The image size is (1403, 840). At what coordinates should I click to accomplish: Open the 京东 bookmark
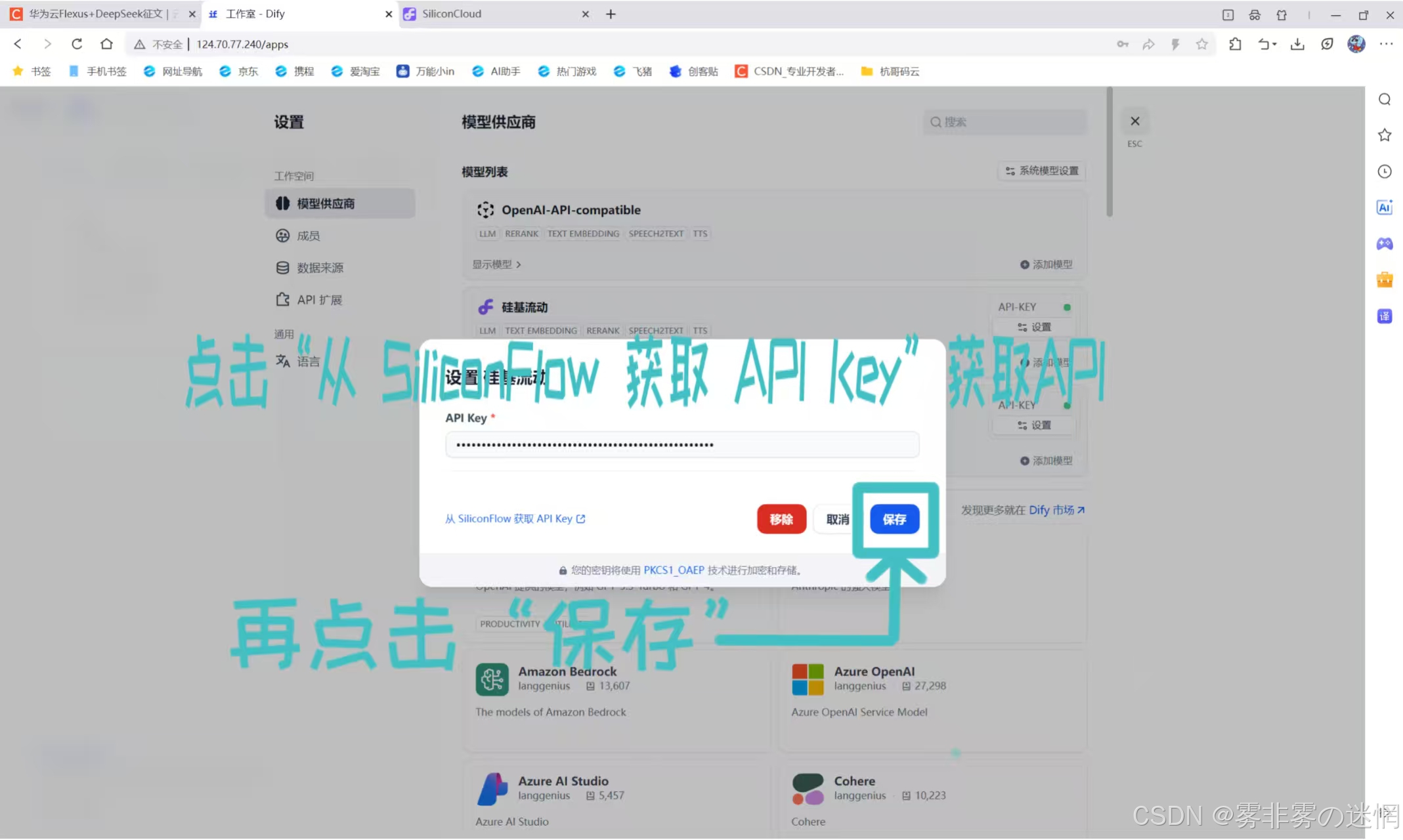coord(238,71)
